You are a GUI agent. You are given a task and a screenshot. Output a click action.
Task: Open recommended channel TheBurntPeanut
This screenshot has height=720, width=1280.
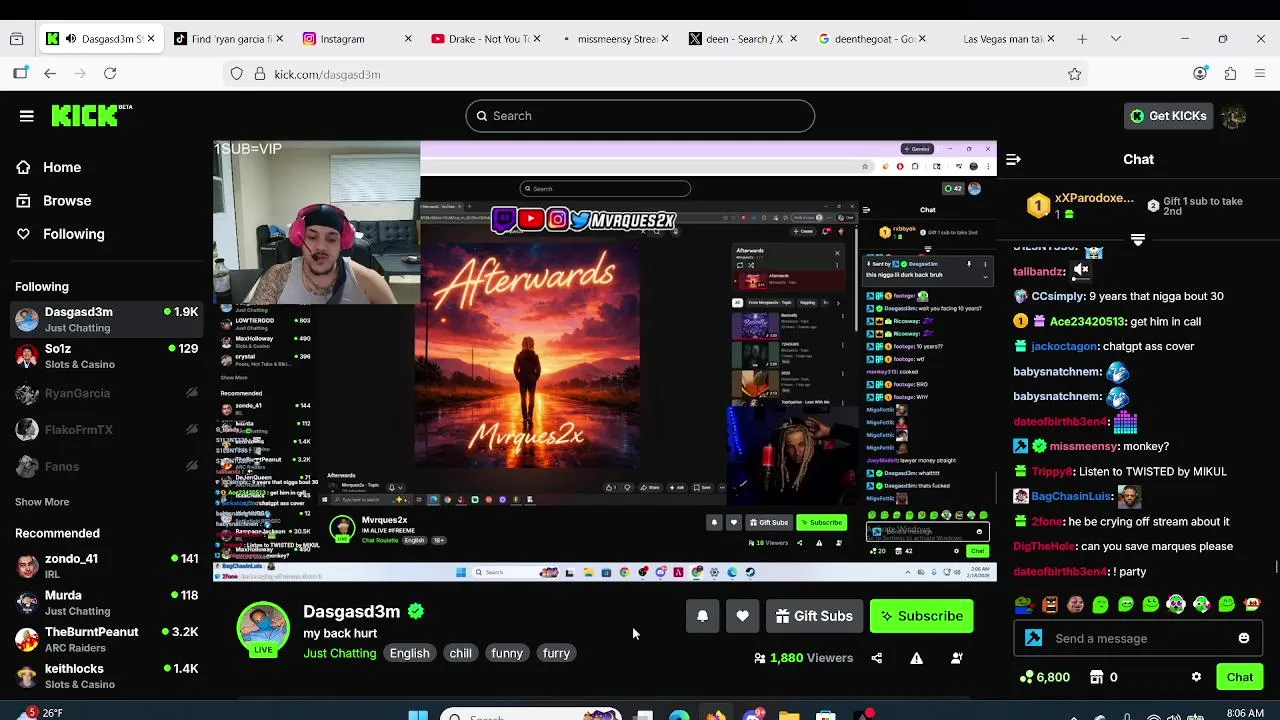pos(107,639)
